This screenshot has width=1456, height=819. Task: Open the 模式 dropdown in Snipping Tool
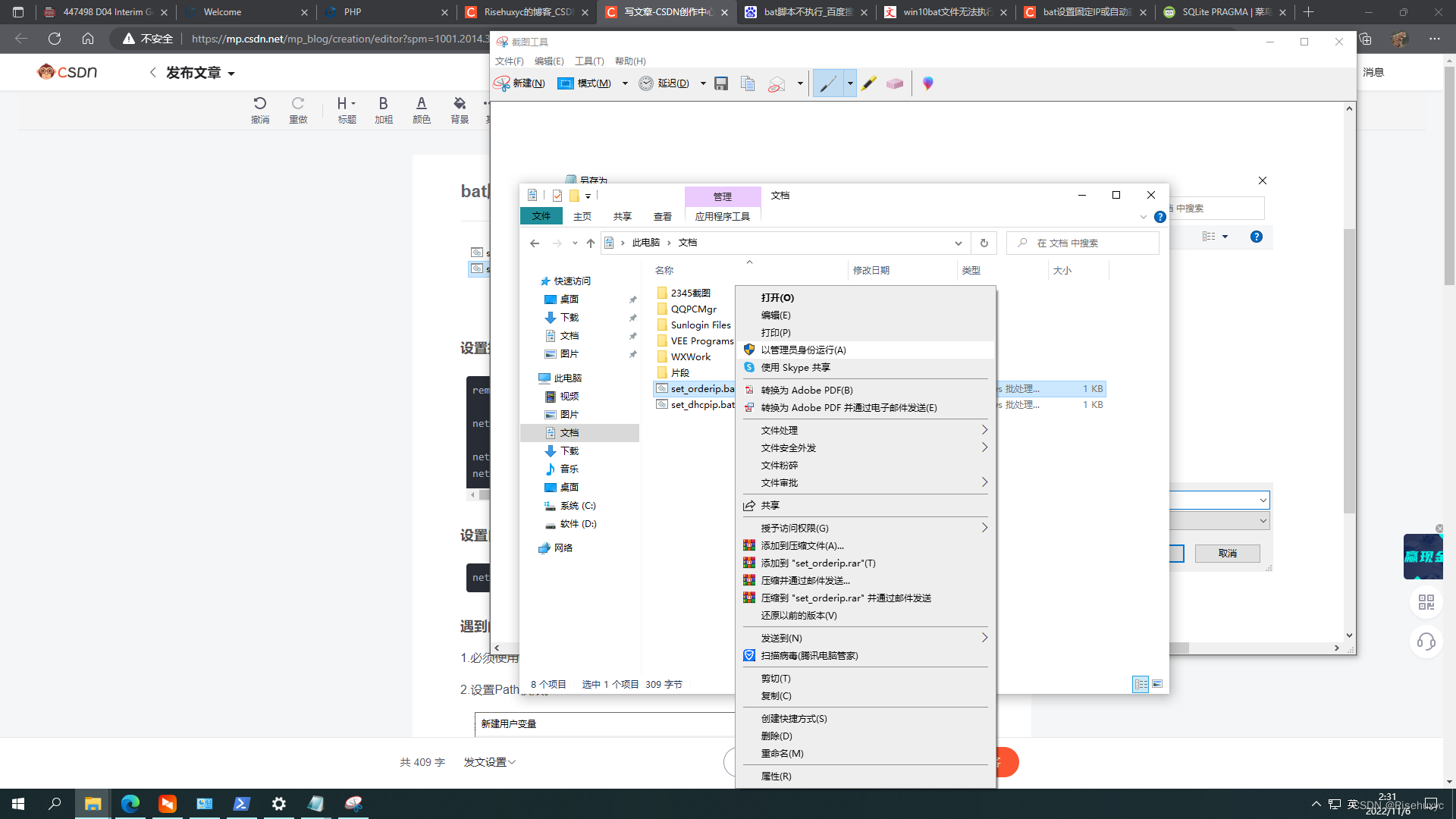point(625,83)
